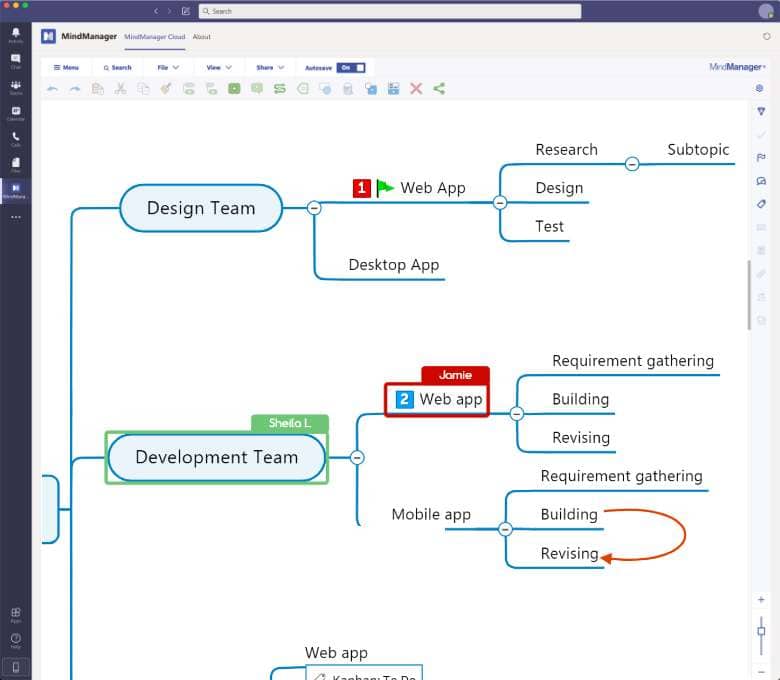Click the Cut scissors icon
This screenshot has height=680, width=780.
pyautogui.click(x=120, y=89)
